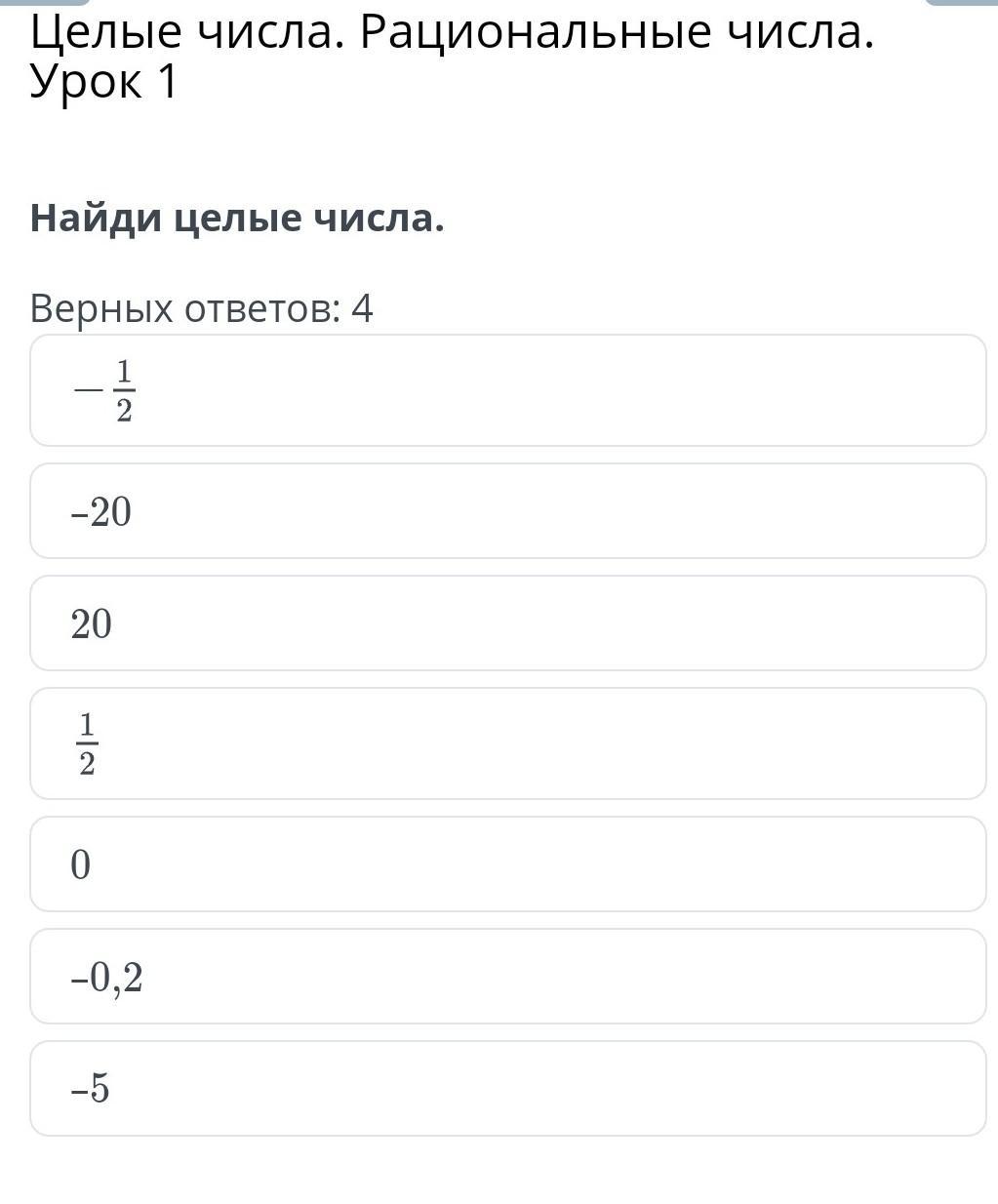Click the minus sign before the 1/2 fraction
Screen dimensions: 998x1204
point(88,390)
